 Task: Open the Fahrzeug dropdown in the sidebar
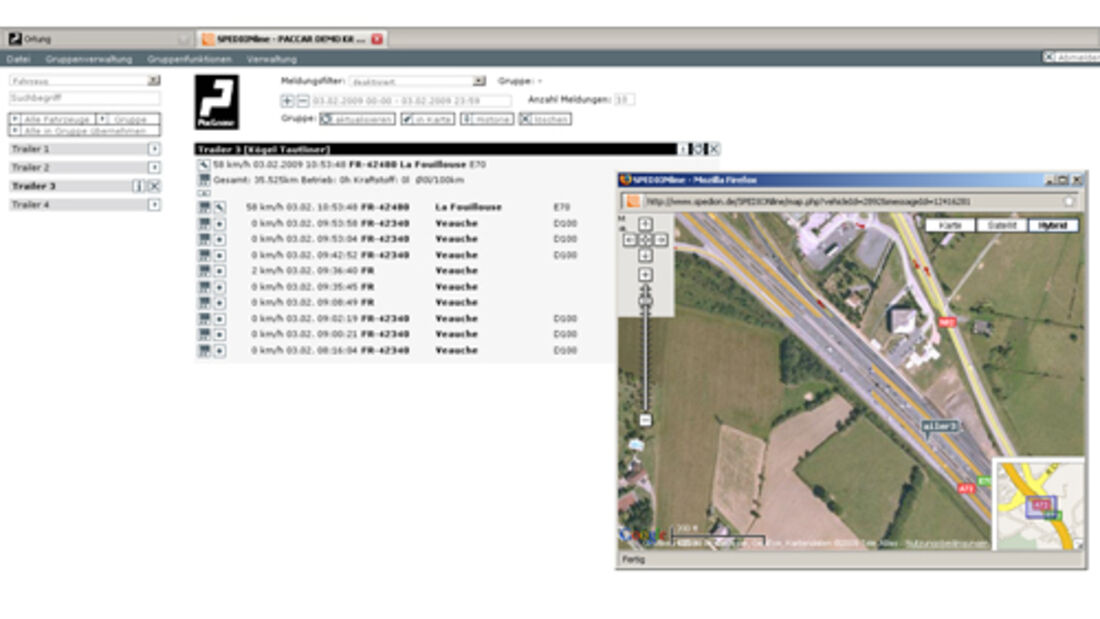pyautogui.click(x=153, y=80)
